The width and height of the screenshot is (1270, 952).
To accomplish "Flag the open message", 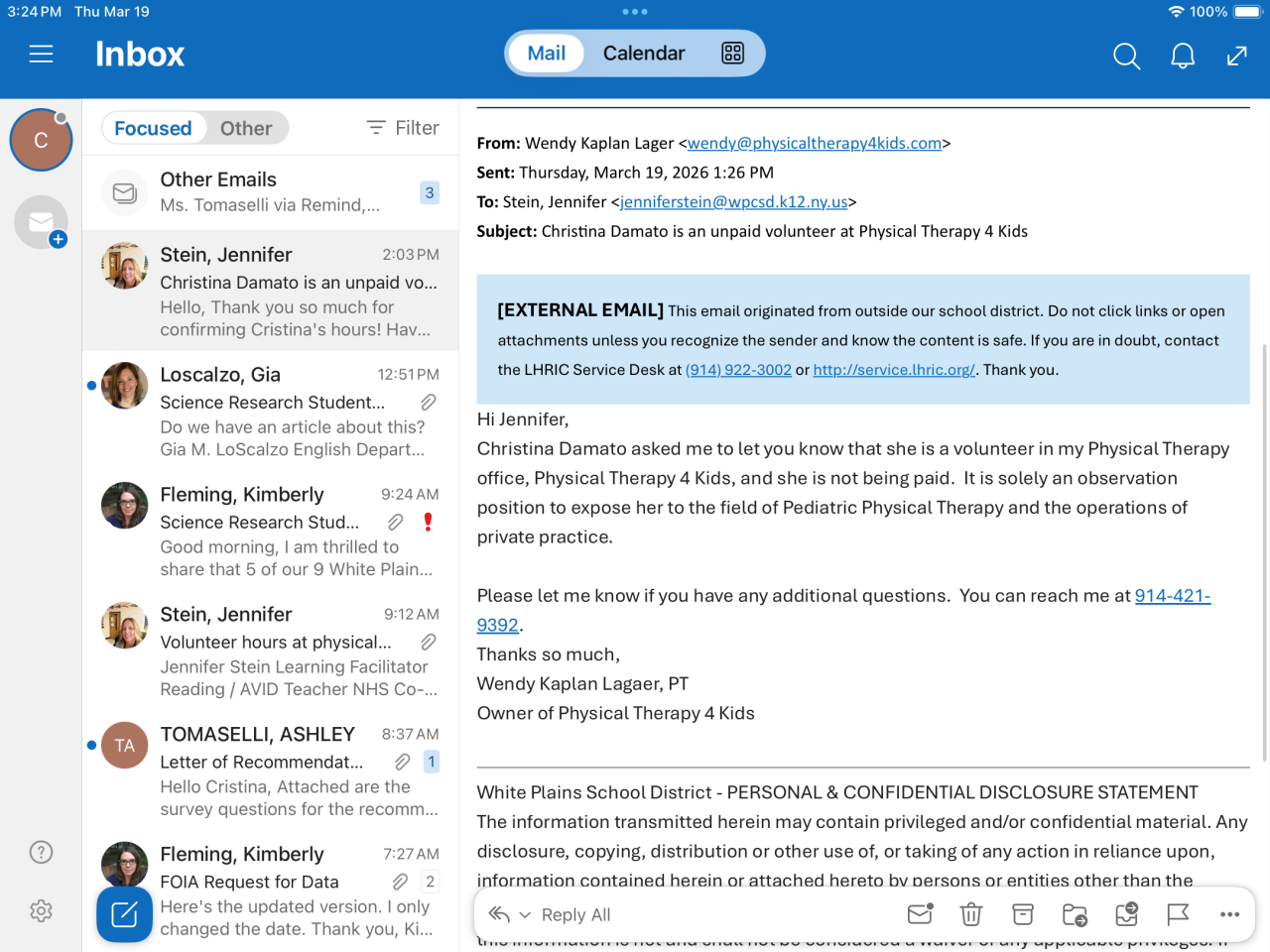I will click(1178, 914).
